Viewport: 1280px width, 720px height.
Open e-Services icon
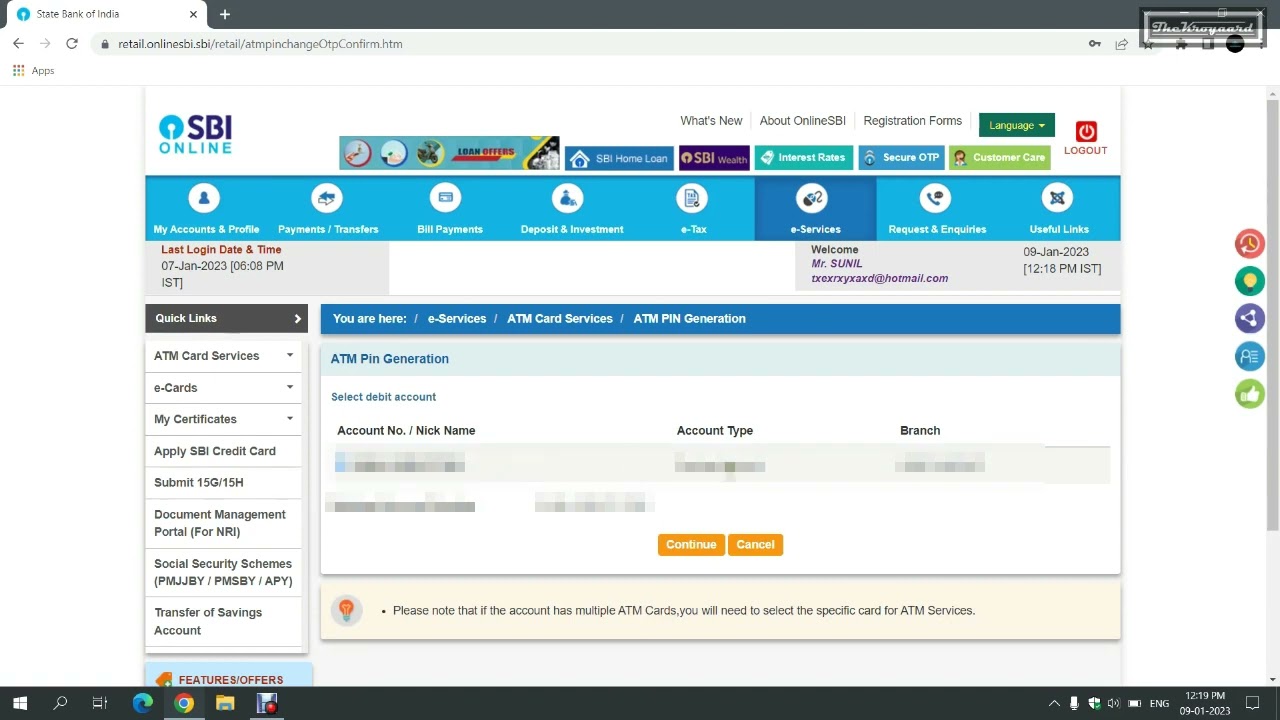pyautogui.click(x=813, y=198)
